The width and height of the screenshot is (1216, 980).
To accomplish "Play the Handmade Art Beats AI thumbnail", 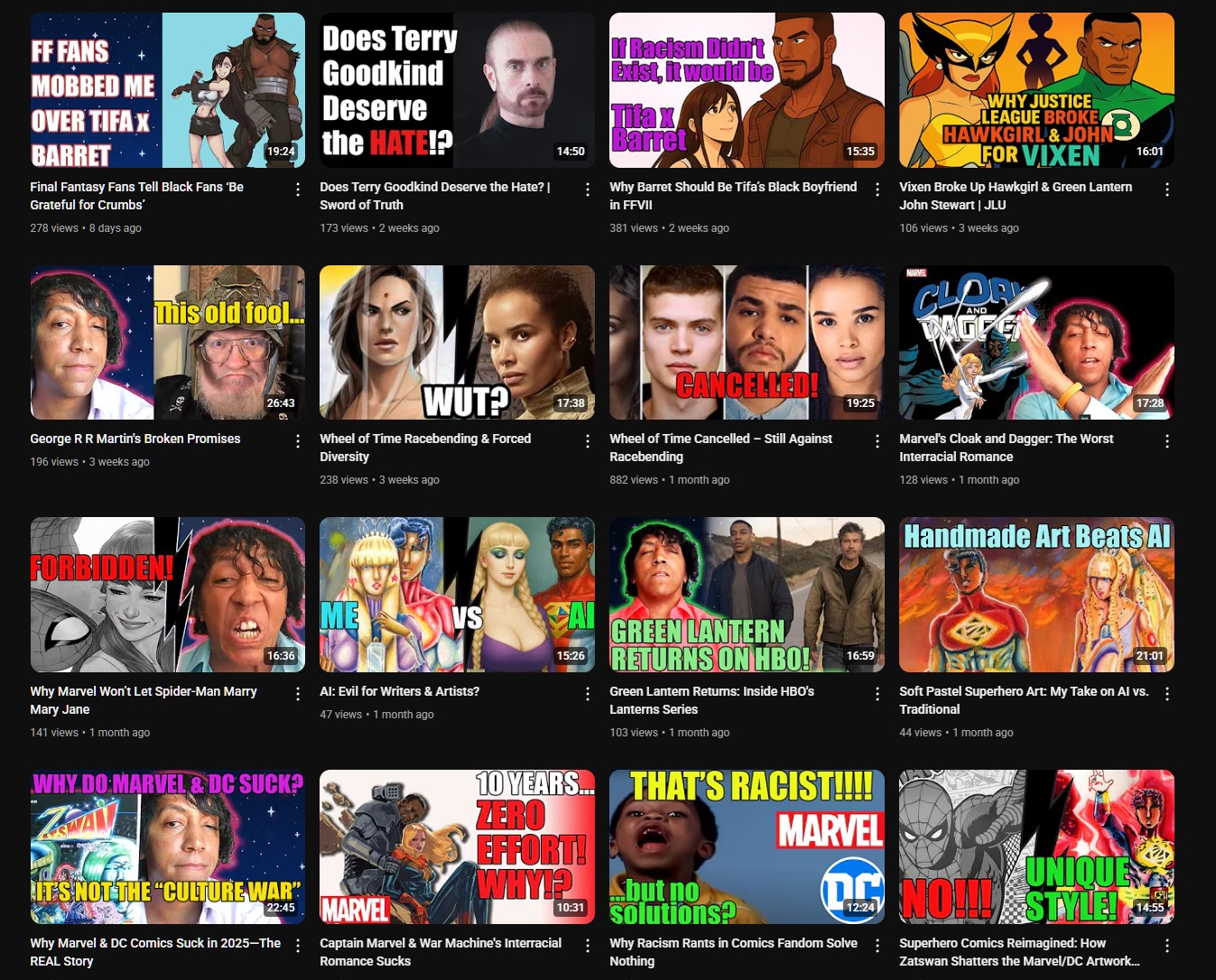I will (1037, 595).
